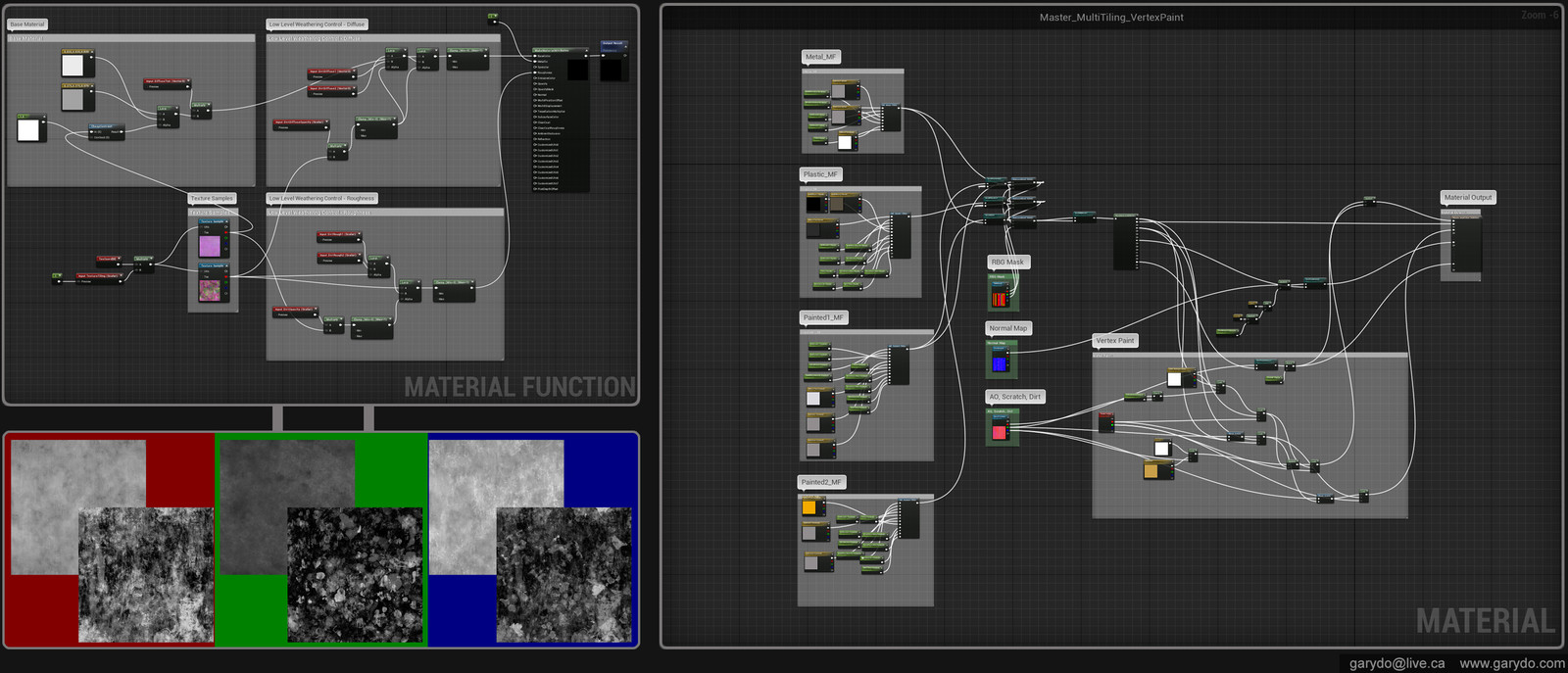Viewport: 1568px width, 673px height.
Task: Click the orange color node in Painted2_MF
Action: coord(809,507)
